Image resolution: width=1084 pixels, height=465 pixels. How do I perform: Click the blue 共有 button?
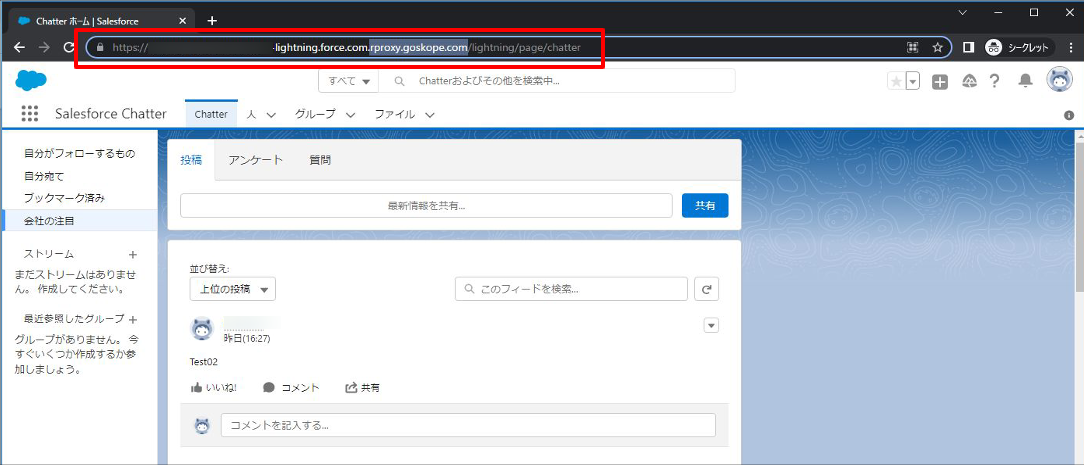coord(705,206)
